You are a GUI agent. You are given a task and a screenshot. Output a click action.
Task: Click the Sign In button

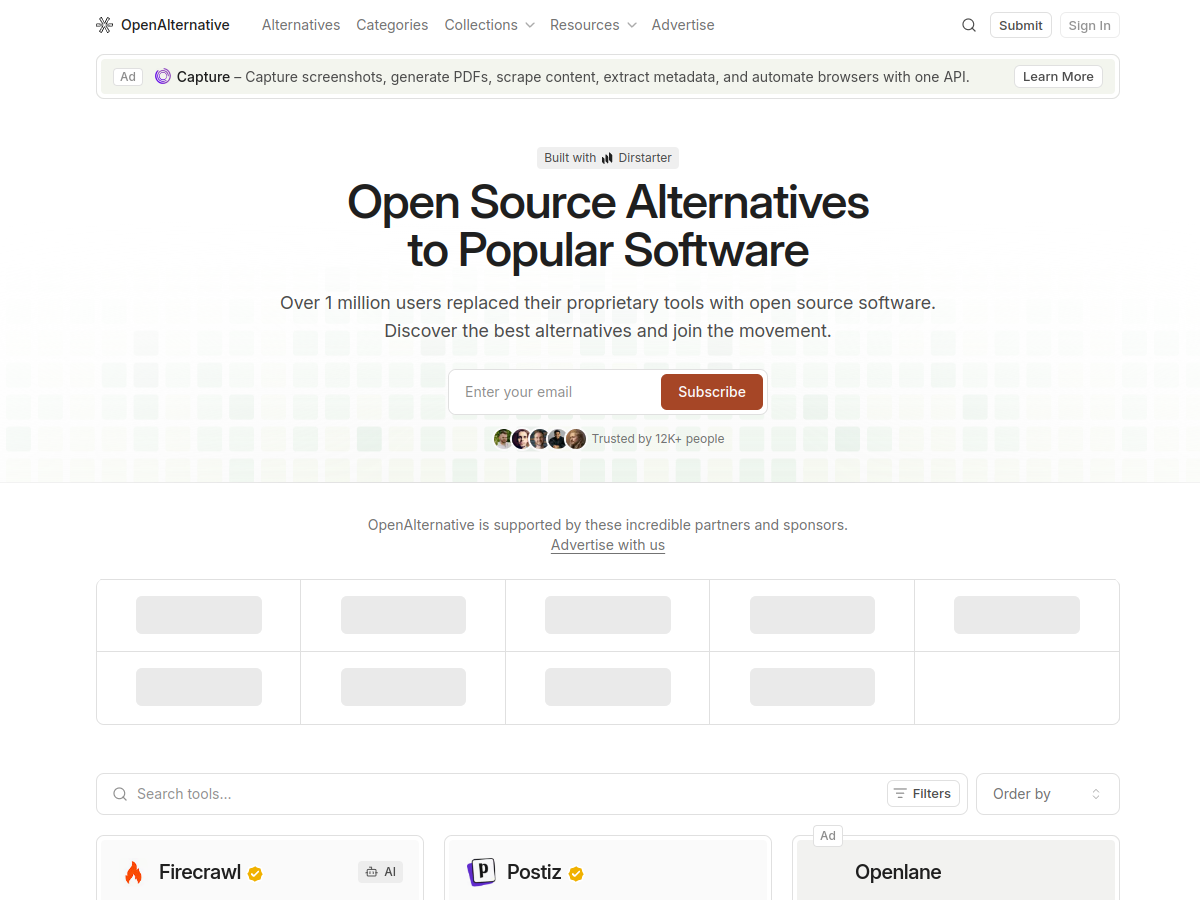(1089, 25)
